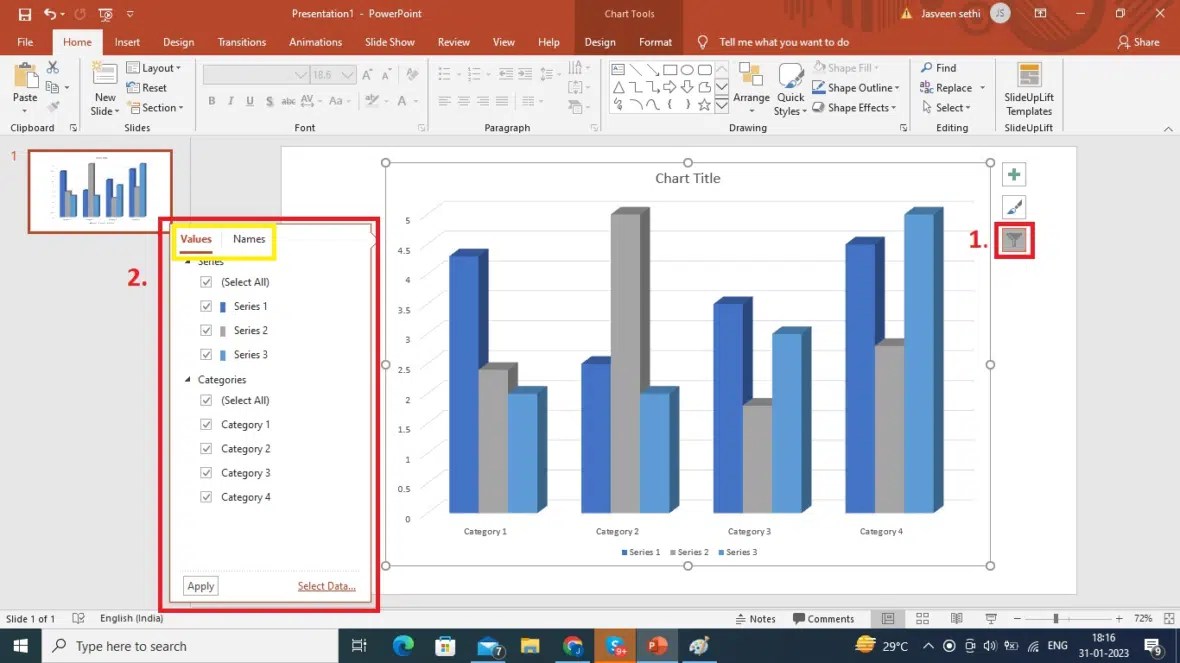Select the Arrange icon in the Drawing group

point(751,87)
